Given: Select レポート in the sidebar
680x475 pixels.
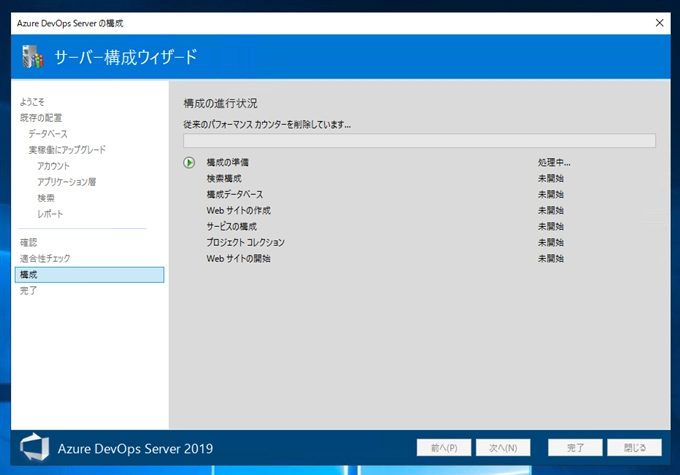Looking at the screenshot, I should click(x=50, y=214).
